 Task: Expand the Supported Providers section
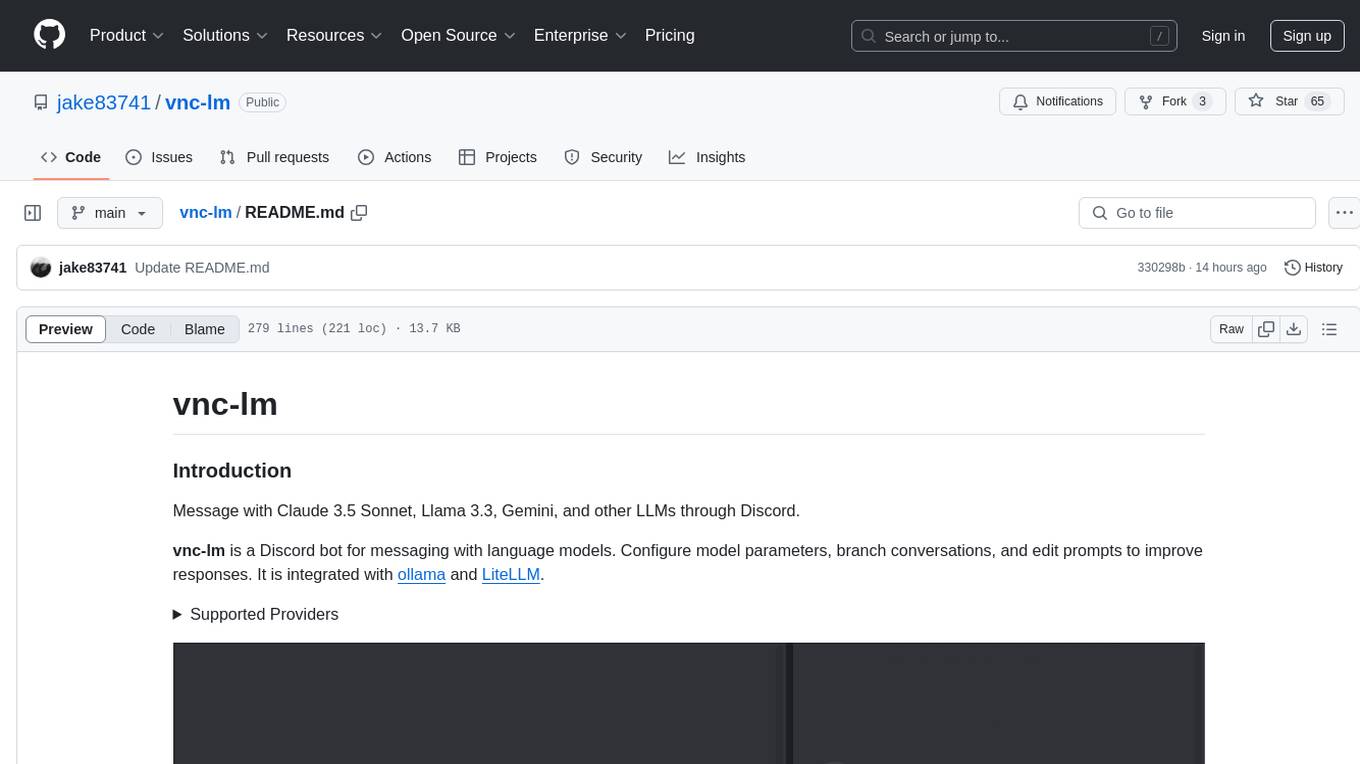[256, 614]
